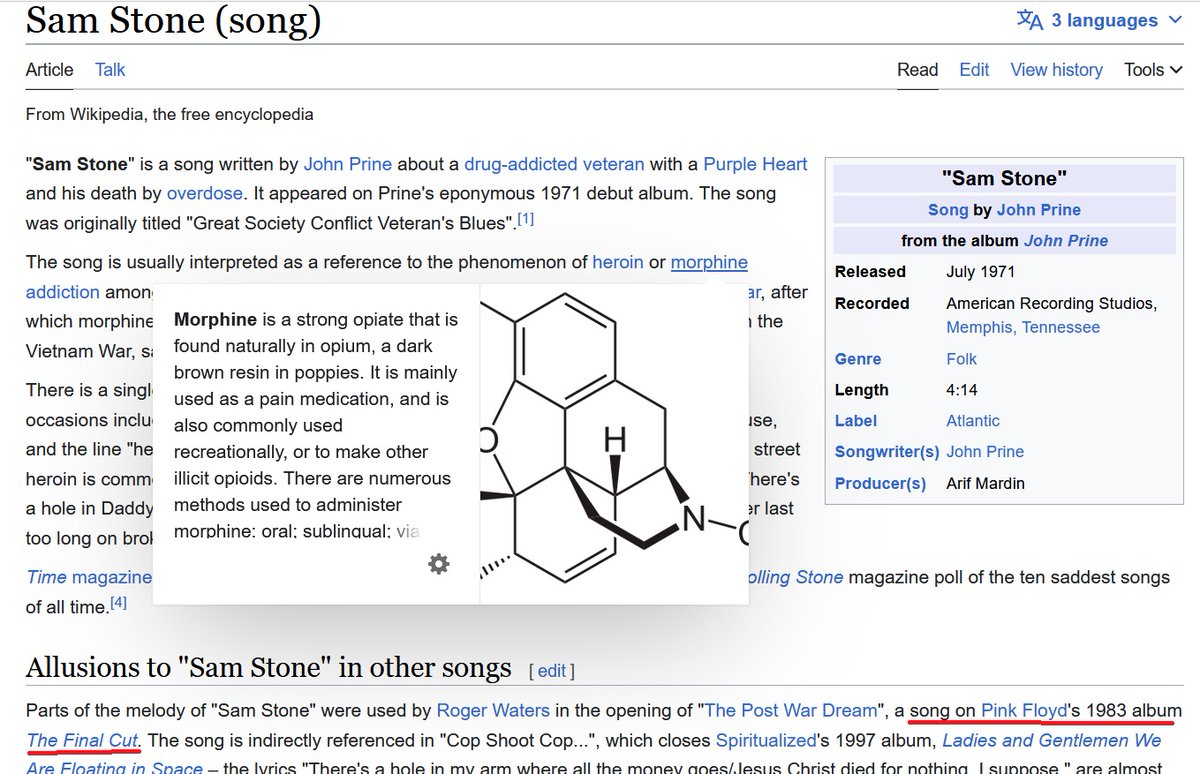
Task: Open the Time magazine link
Action: [89, 577]
